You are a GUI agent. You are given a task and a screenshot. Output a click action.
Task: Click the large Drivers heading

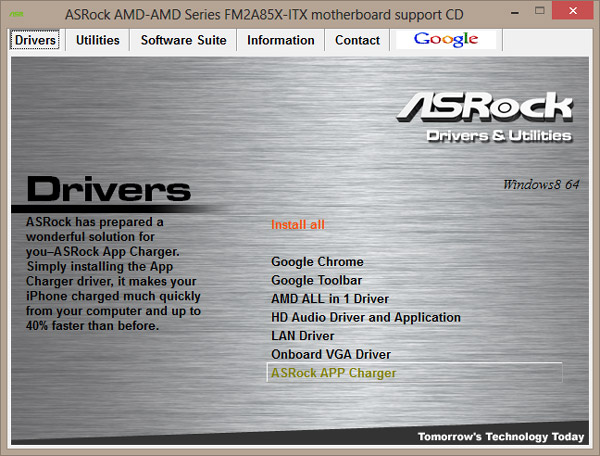109,189
